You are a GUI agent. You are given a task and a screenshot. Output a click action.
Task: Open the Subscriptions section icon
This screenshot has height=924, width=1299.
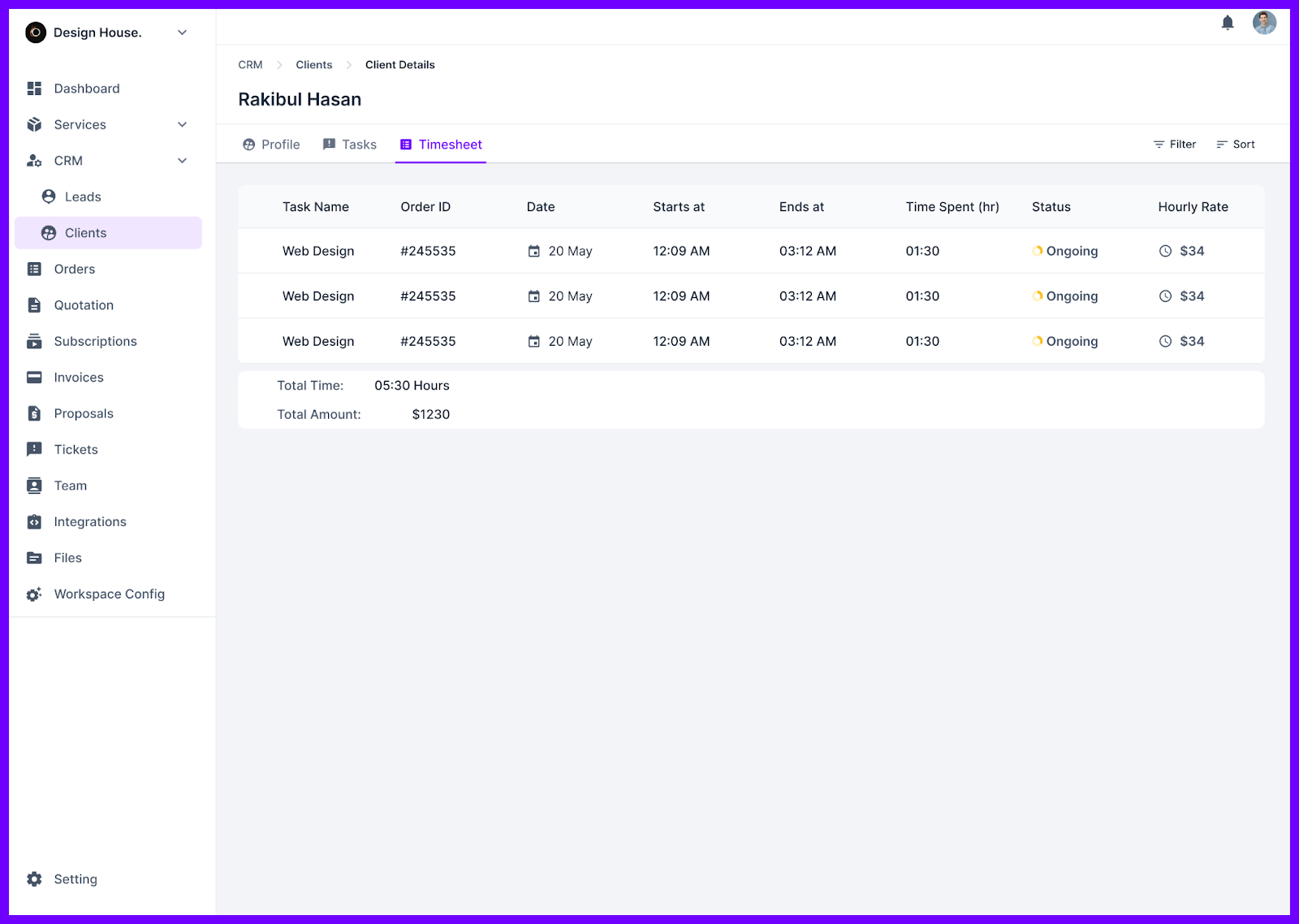33,341
